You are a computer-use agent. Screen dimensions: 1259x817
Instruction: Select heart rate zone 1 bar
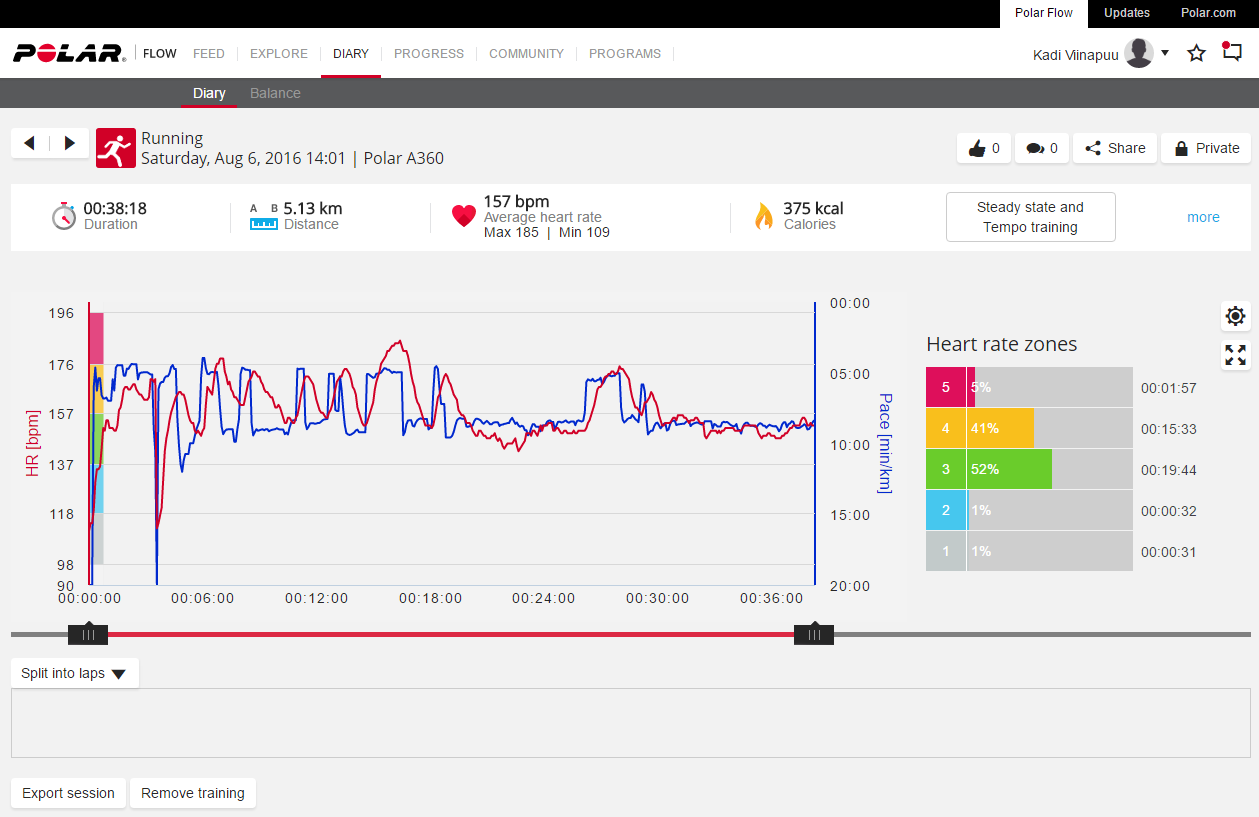click(1029, 551)
